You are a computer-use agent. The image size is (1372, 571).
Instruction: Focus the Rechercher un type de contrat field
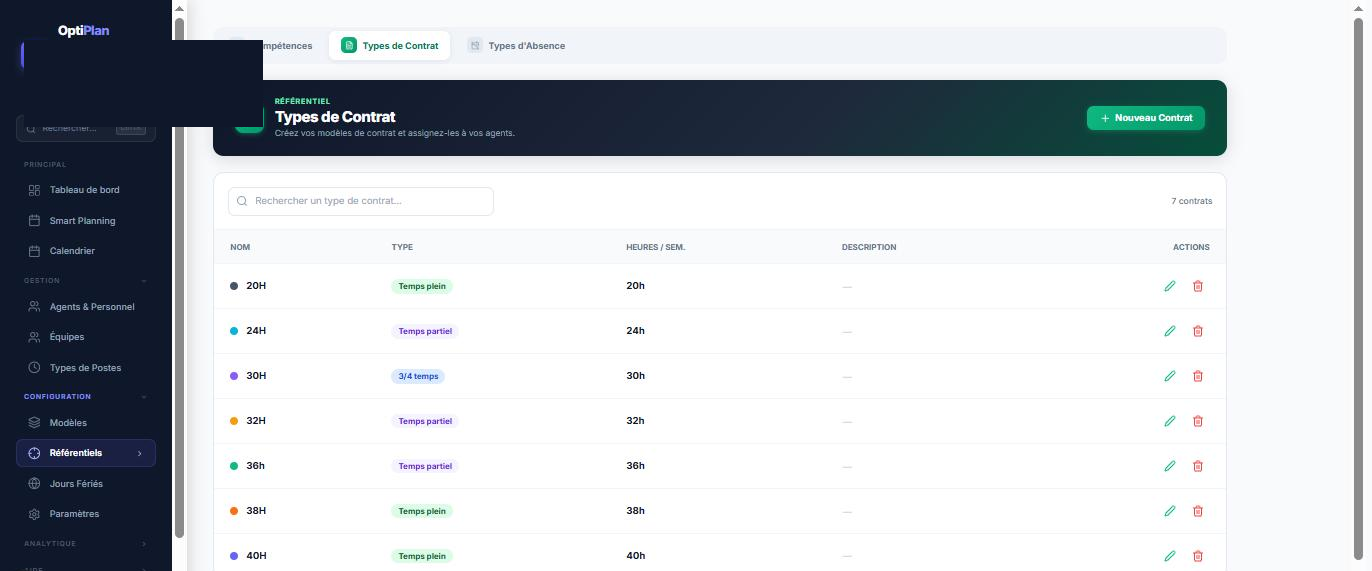click(361, 201)
